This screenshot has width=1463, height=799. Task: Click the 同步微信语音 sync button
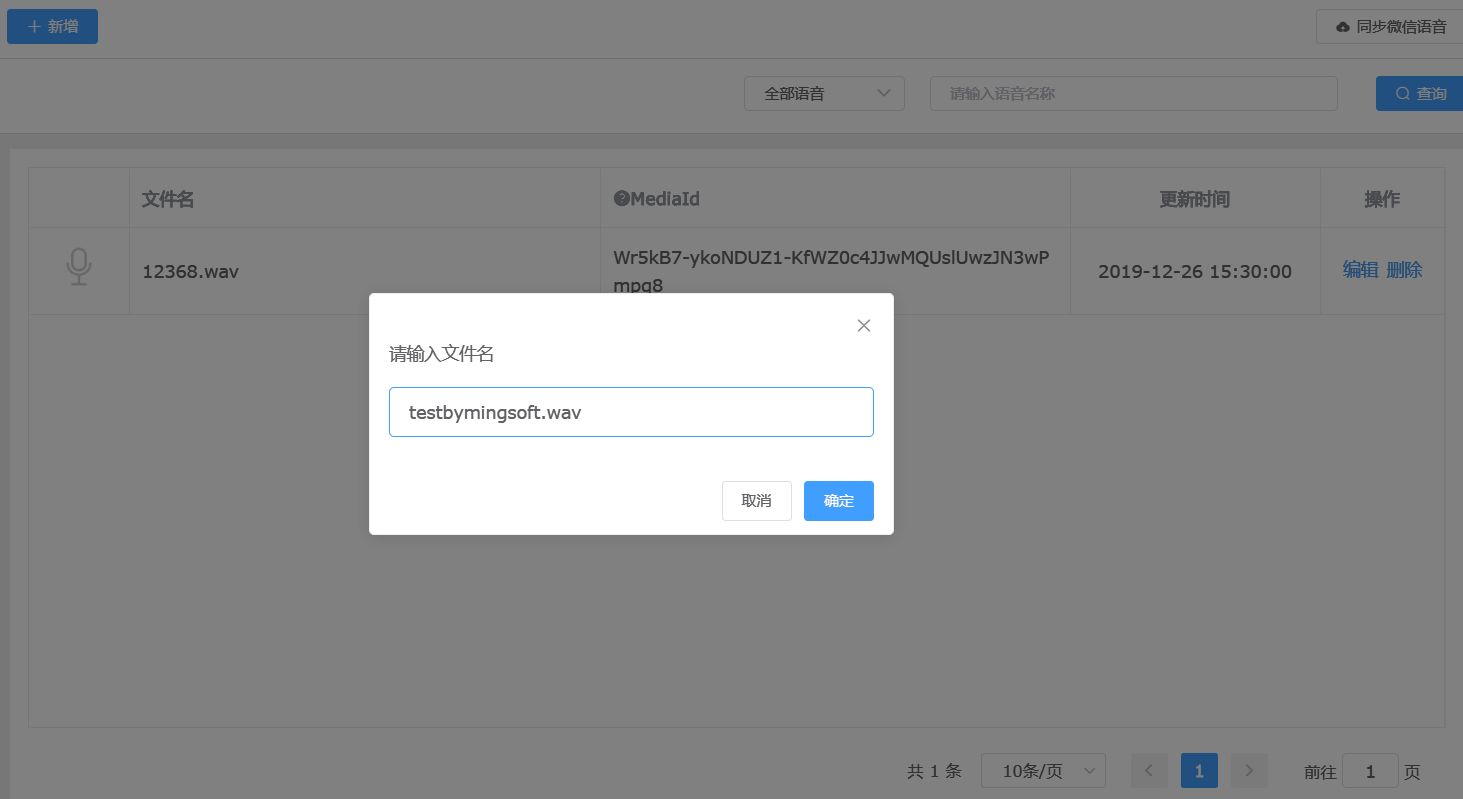(x=1391, y=27)
